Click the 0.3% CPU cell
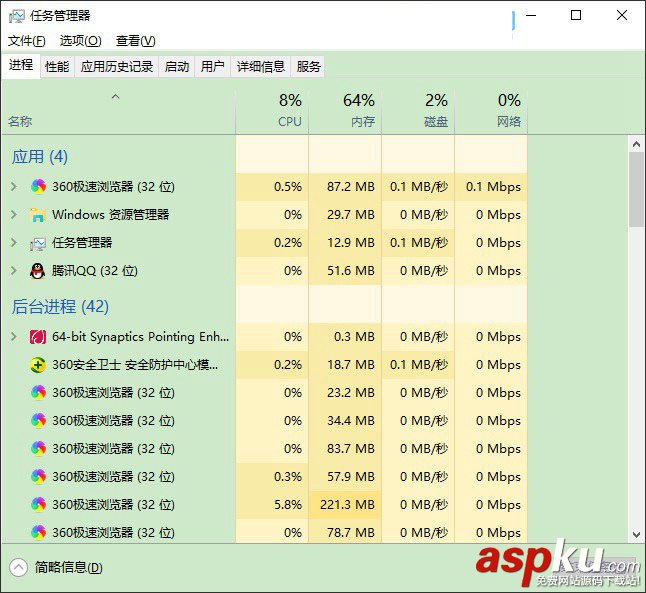 point(272,477)
